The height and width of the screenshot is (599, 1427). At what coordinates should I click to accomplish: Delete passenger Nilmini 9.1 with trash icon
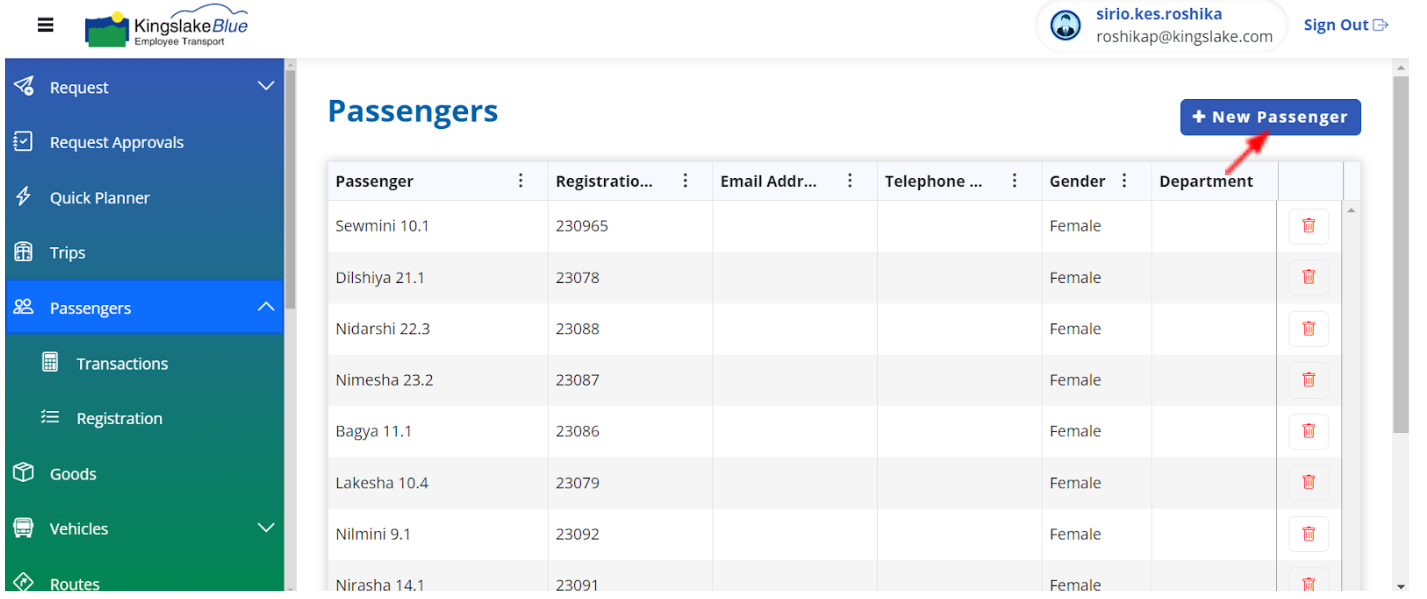point(1308,534)
